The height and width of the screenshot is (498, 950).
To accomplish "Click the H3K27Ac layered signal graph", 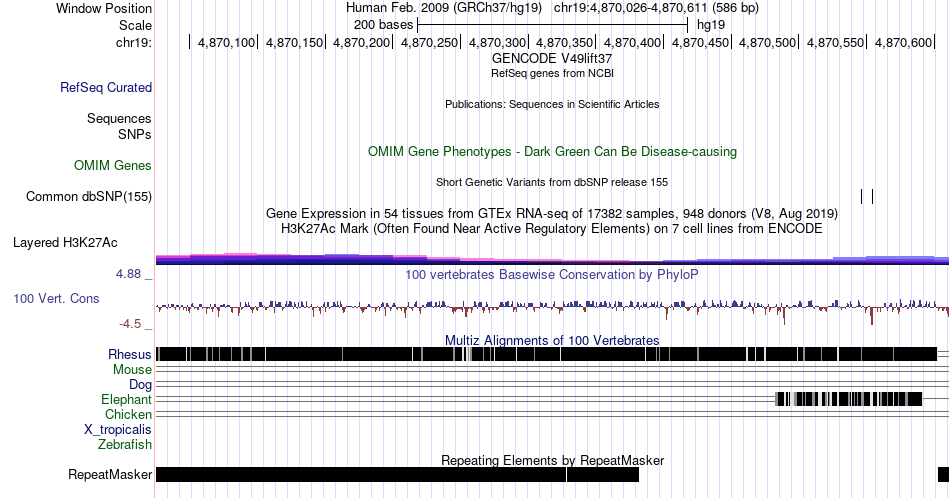I will [552, 259].
